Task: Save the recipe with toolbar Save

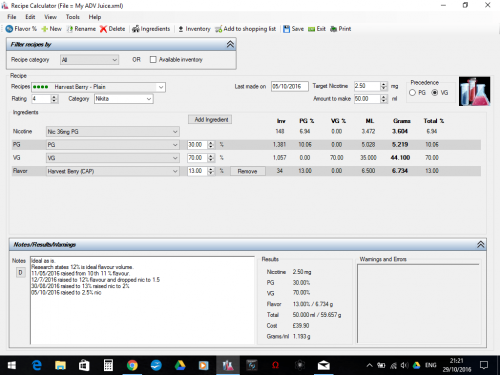Action: point(293,29)
